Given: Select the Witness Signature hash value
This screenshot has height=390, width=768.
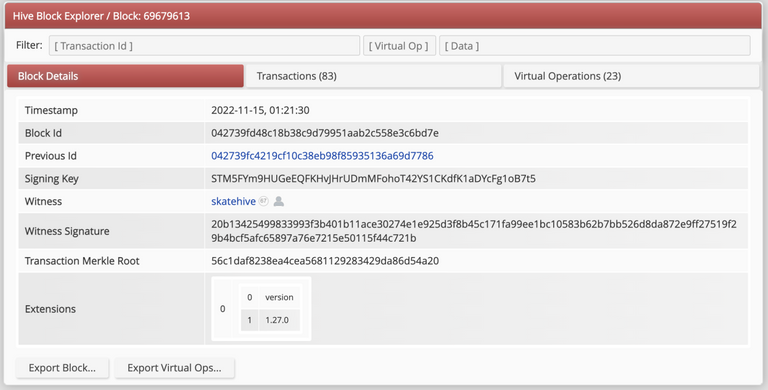Looking at the screenshot, I should click(x=474, y=231).
